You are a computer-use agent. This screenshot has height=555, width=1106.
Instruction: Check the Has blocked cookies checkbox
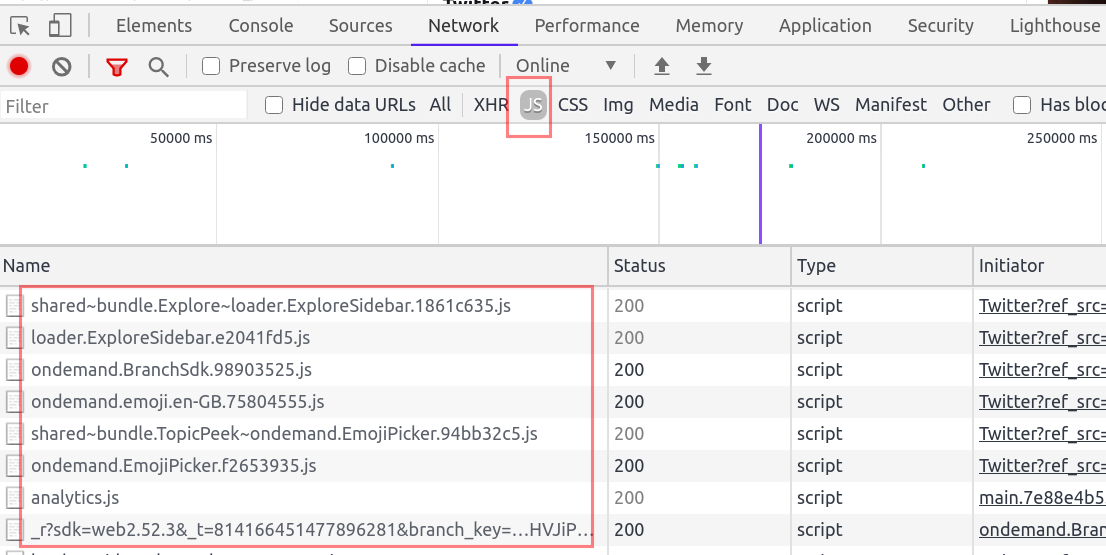point(1021,105)
